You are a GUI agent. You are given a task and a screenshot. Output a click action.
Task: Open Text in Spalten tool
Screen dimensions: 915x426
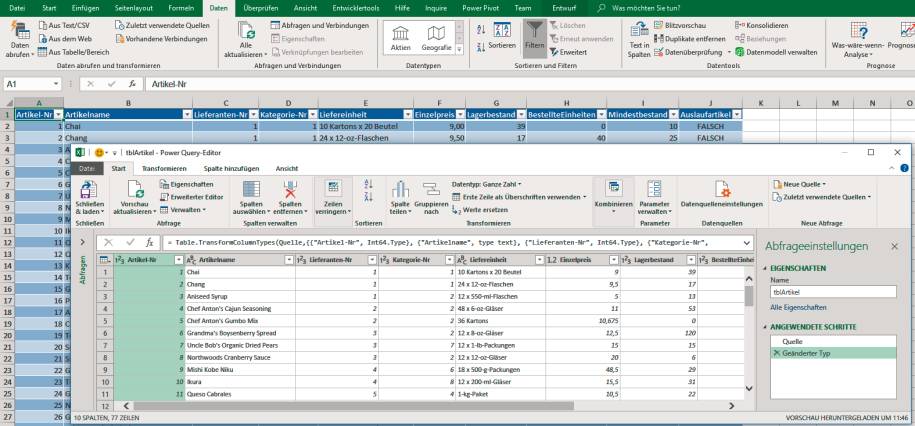click(639, 40)
